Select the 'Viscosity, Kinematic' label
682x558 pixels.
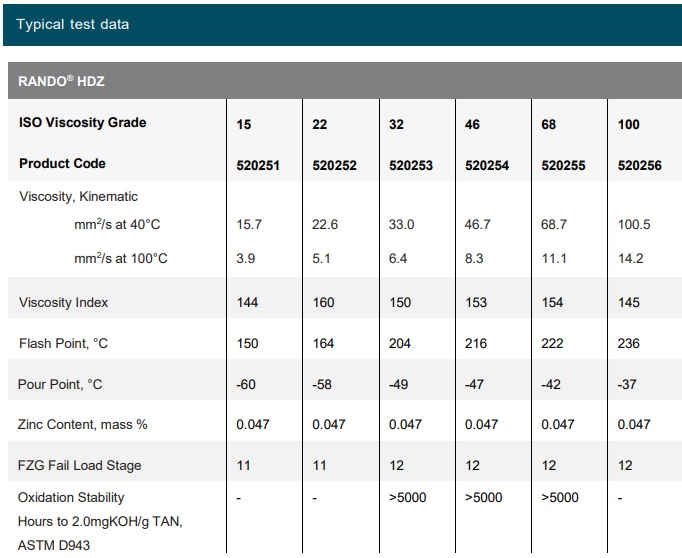tap(78, 197)
